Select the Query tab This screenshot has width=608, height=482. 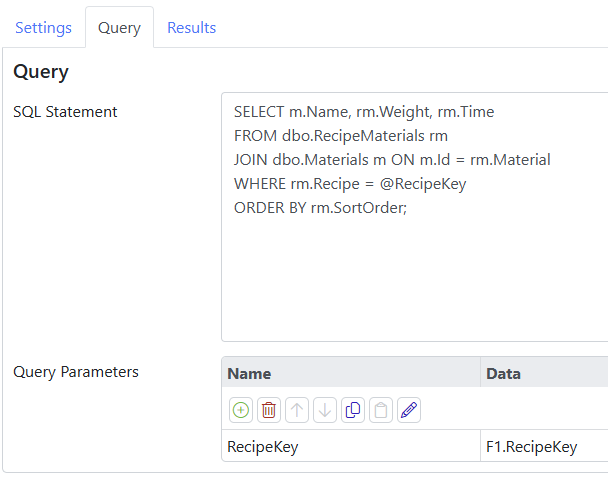[x=119, y=28]
